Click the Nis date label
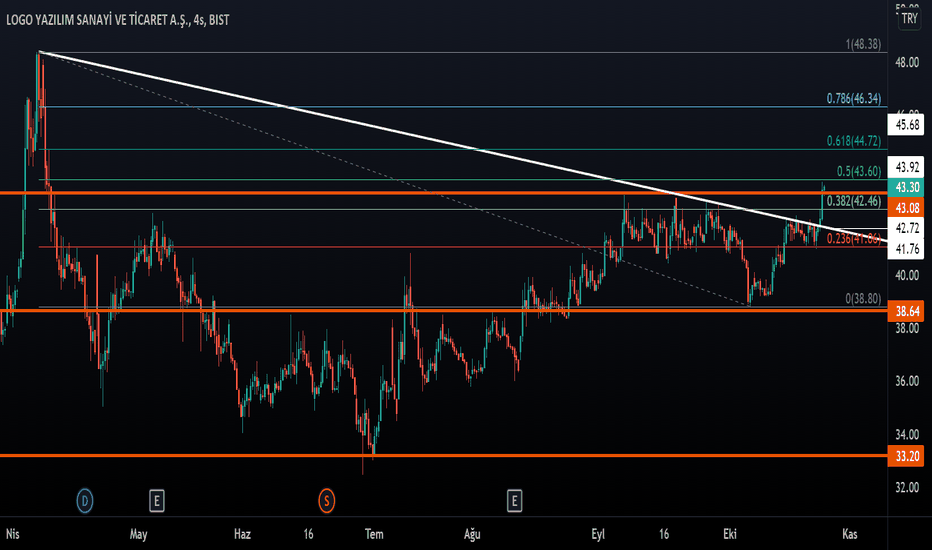Screen dimensions: 932x550 12,534
